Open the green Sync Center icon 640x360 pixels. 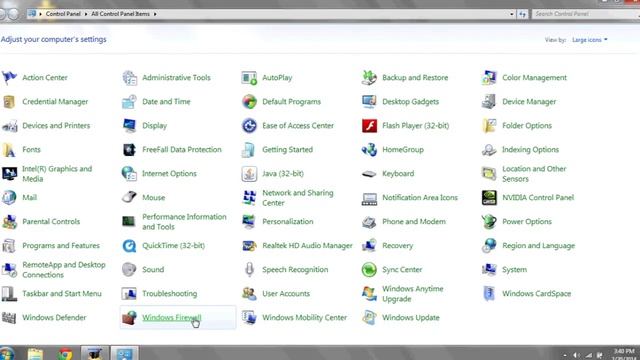[x=369, y=269]
